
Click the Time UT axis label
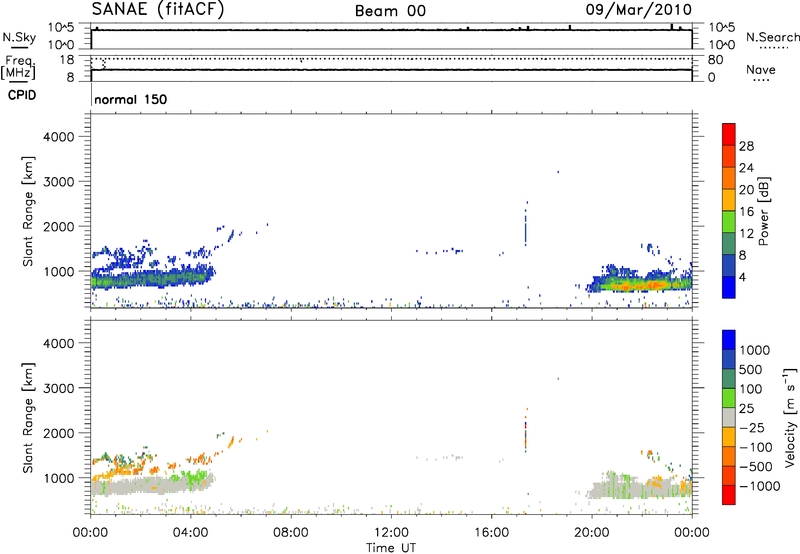tap(391, 548)
